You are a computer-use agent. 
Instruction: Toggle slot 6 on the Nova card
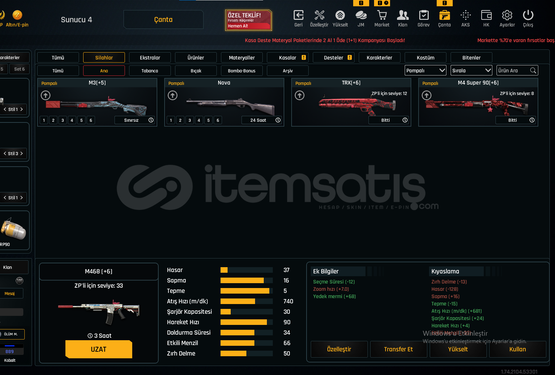pos(218,120)
